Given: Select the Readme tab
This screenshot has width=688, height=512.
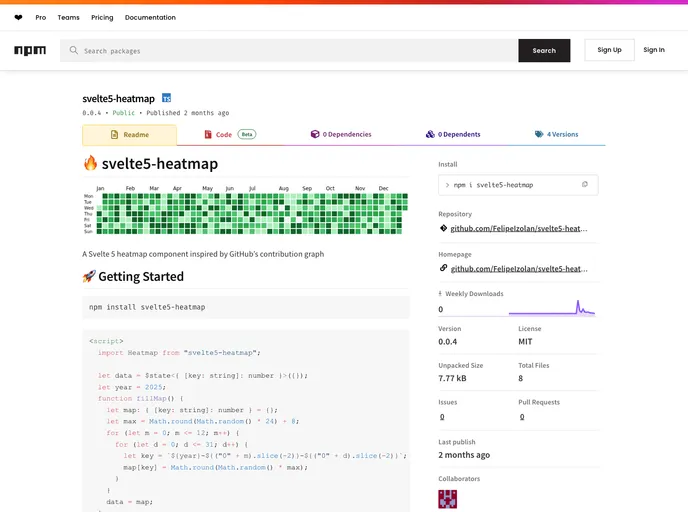Looking at the screenshot, I should tap(129, 135).
